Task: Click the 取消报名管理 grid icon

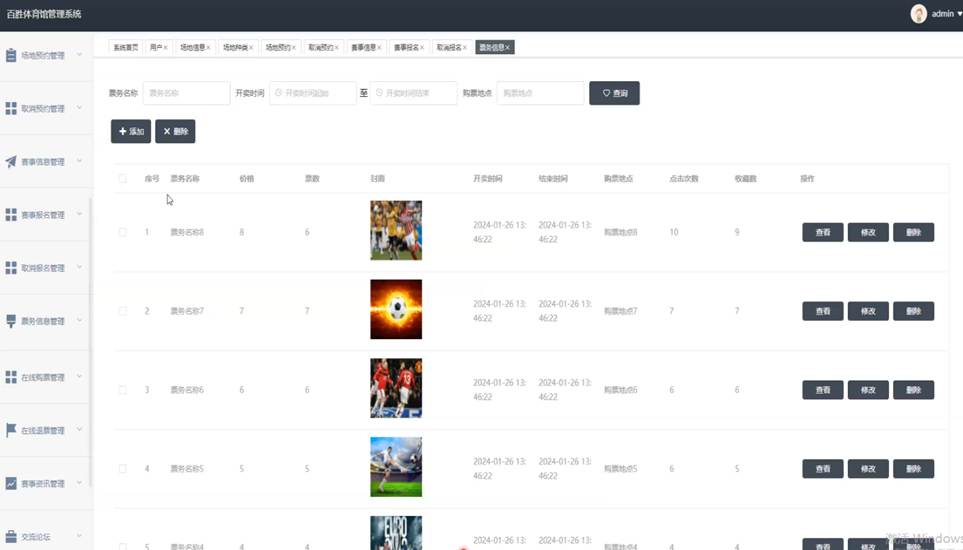Action: tap(11, 268)
